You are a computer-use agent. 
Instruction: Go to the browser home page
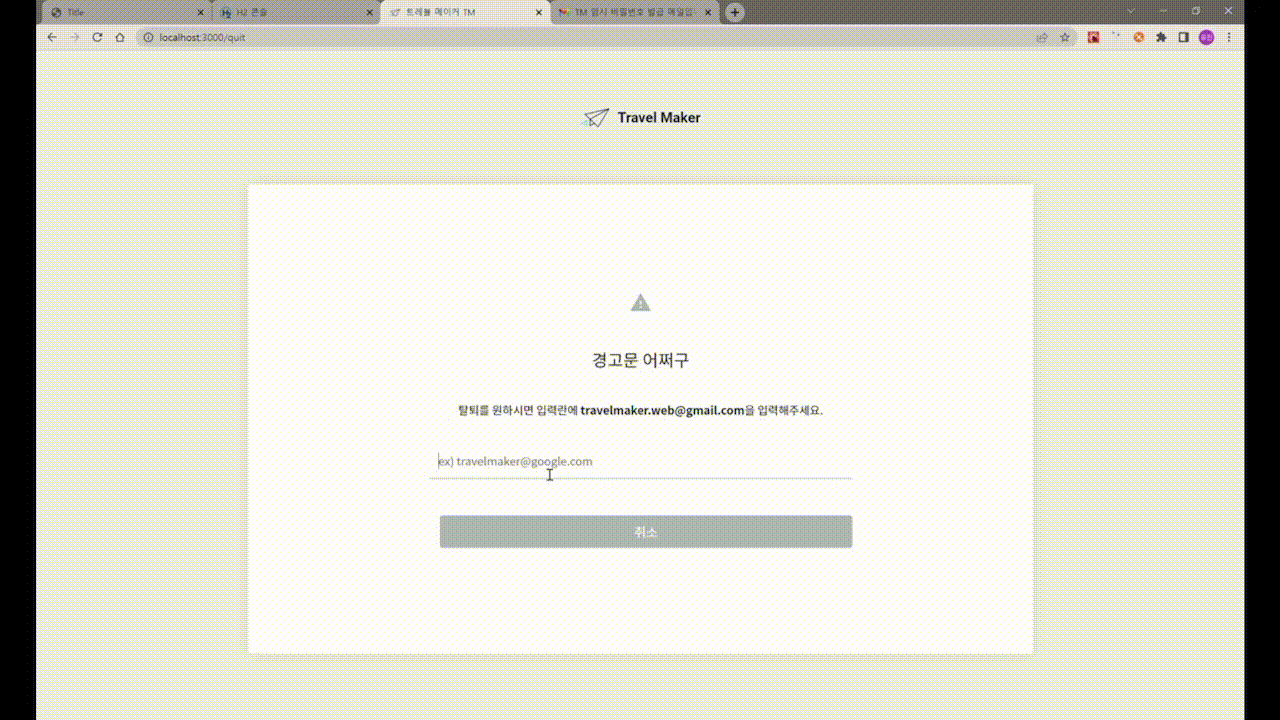click(x=120, y=37)
